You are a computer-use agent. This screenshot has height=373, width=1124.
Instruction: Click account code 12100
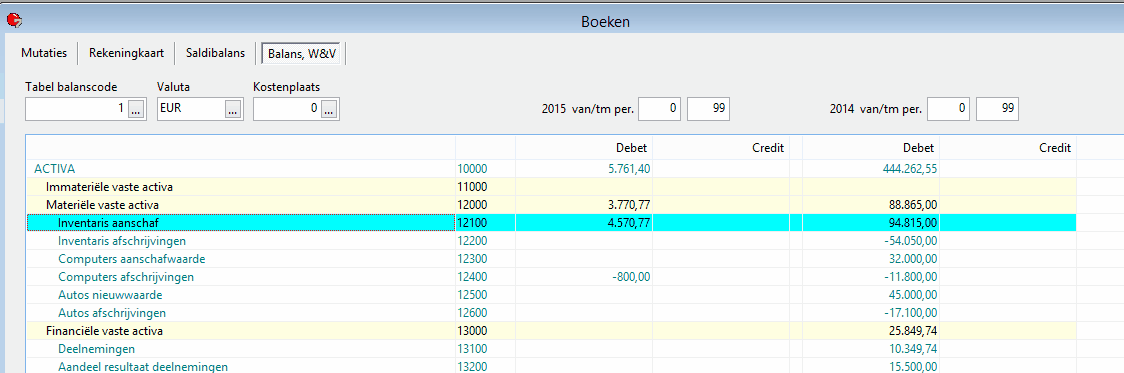pyautogui.click(x=472, y=223)
